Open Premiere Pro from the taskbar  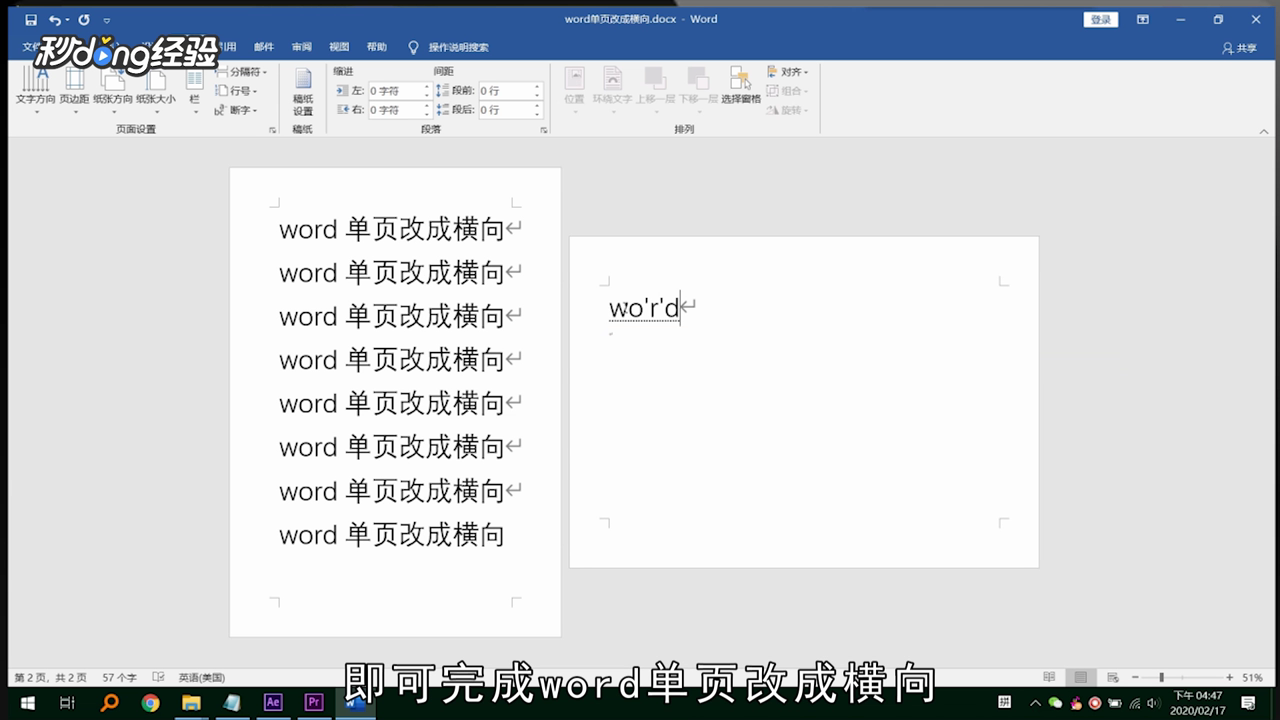pos(314,703)
